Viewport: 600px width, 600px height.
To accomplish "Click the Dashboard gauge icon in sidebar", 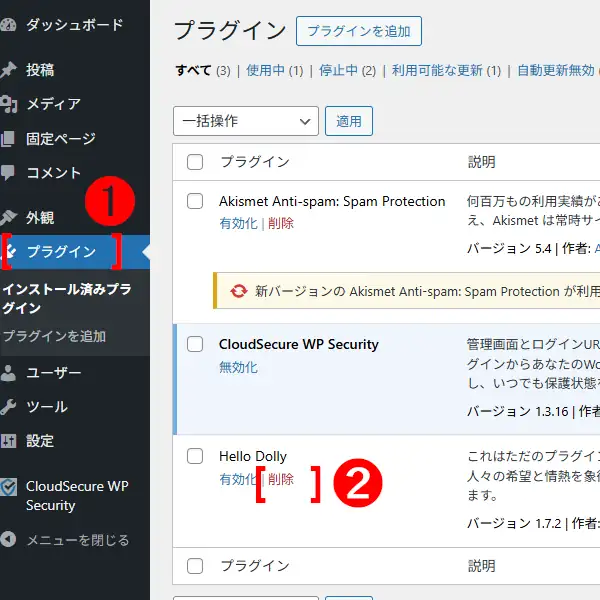I will [8, 25].
